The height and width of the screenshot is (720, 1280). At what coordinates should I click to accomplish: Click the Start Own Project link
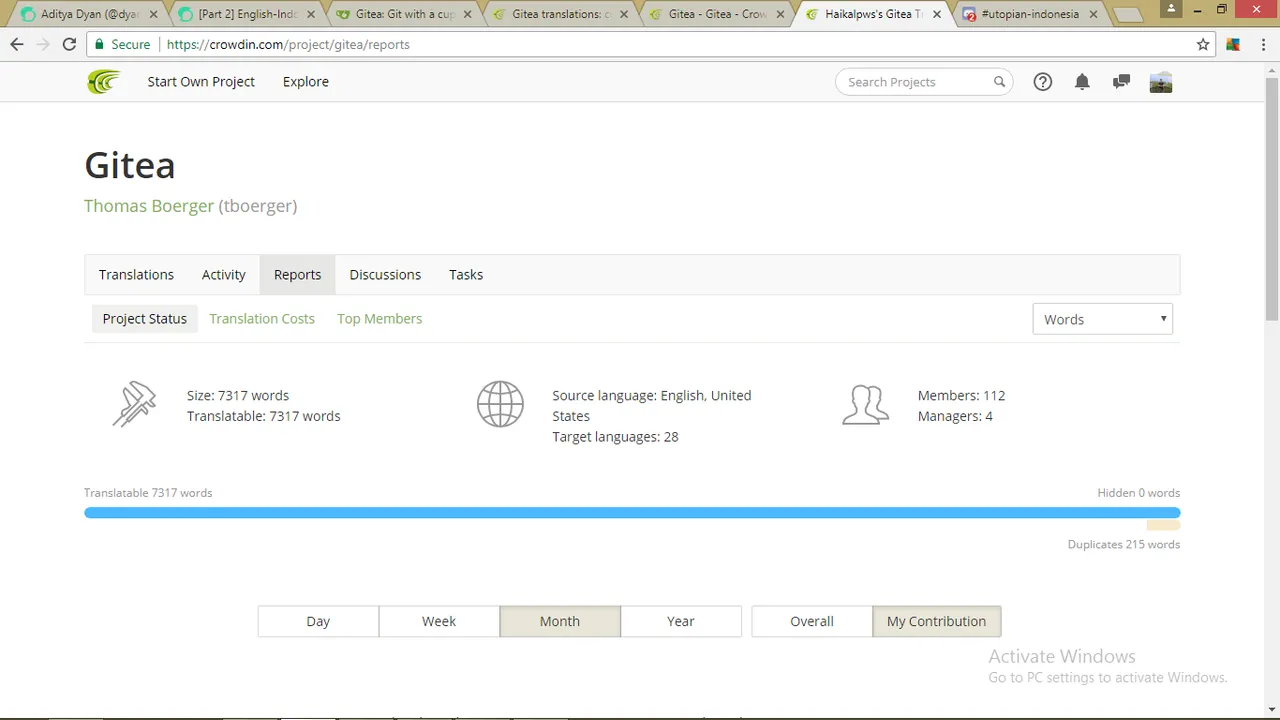(201, 82)
